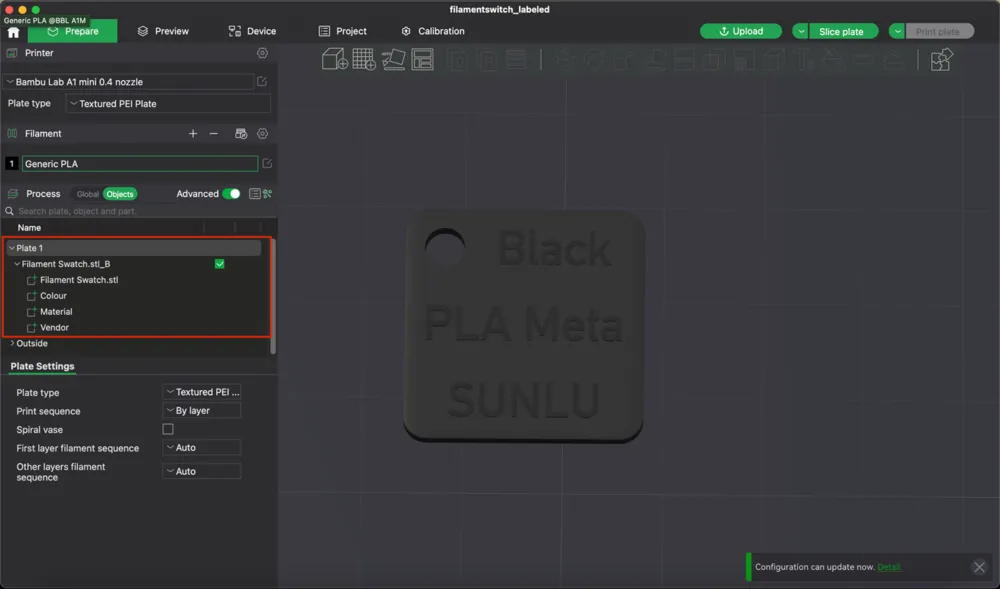1000x589 pixels.
Task: Click the Generic PLA filament field
Action: click(x=140, y=164)
